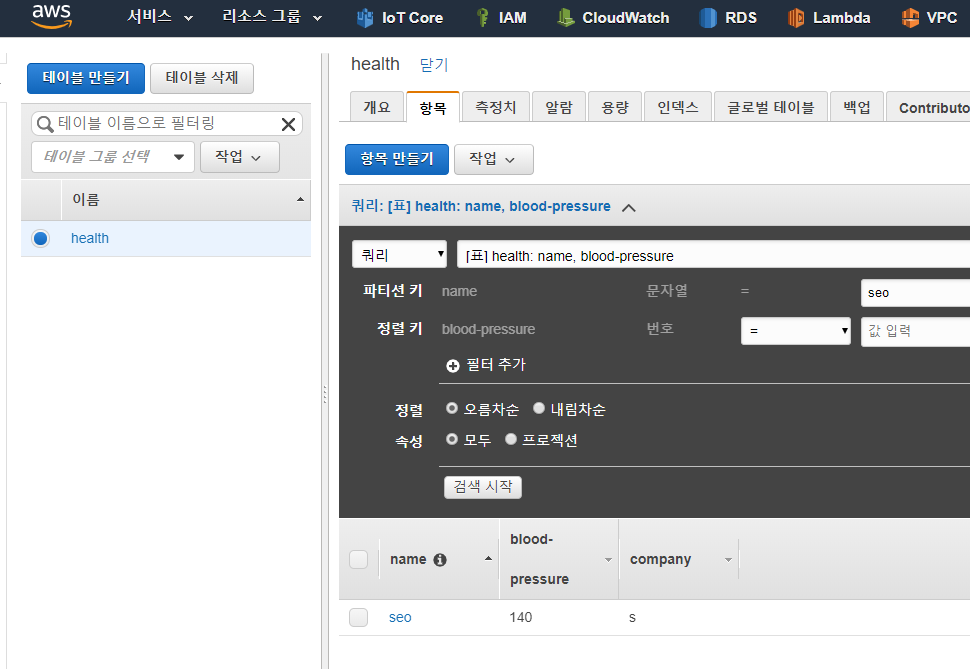970x669 pixels.
Task: Select the health table radio button
Action: [x=41, y=238]
